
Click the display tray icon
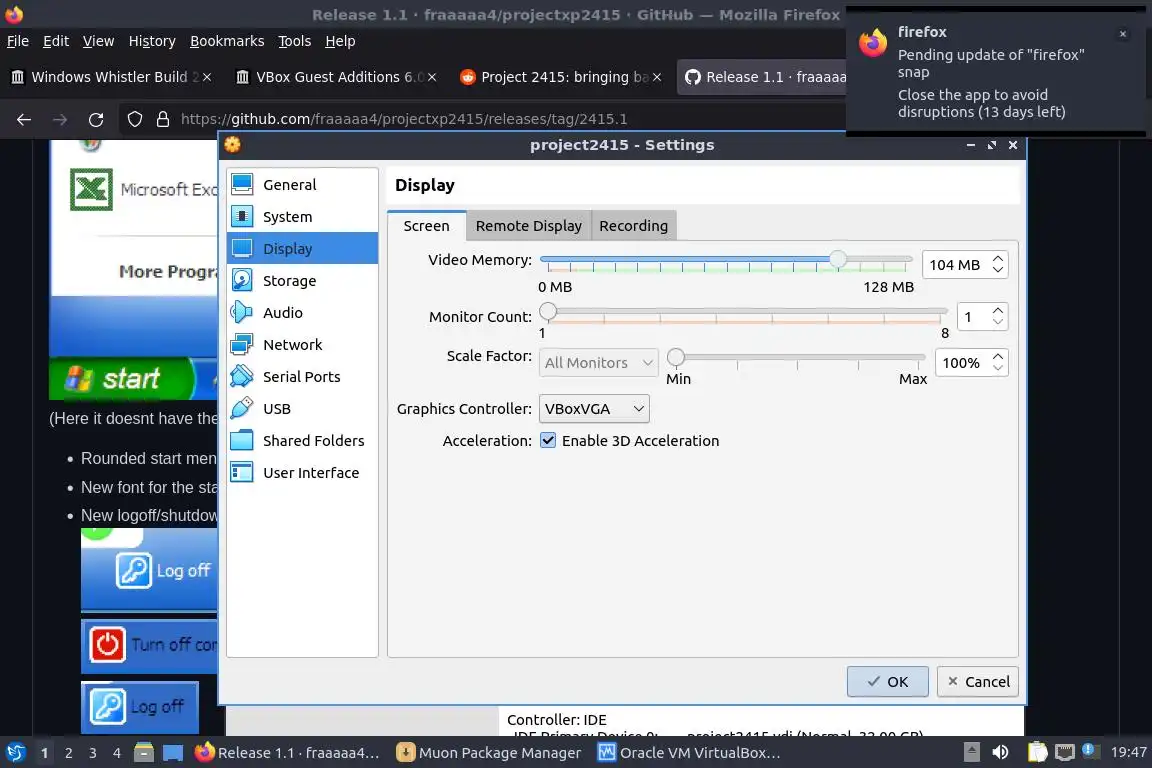pyautogui.click(x=1065, y=752)
